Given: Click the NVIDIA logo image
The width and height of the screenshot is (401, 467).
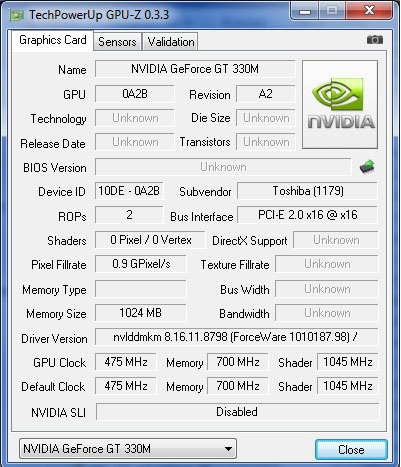Looking at the screenshot, I should [340, 104].
